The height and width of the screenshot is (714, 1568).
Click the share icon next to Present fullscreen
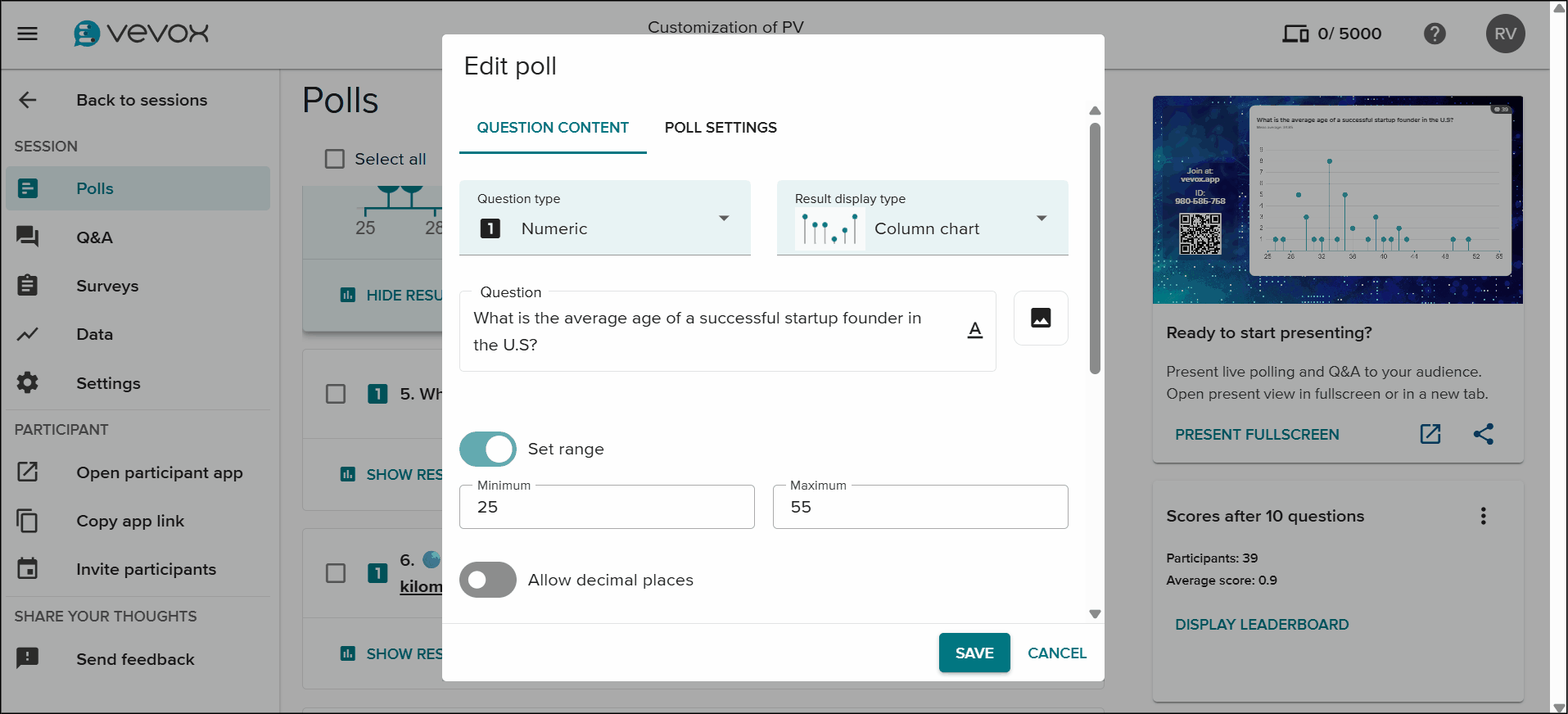(x=1484, y=434)
